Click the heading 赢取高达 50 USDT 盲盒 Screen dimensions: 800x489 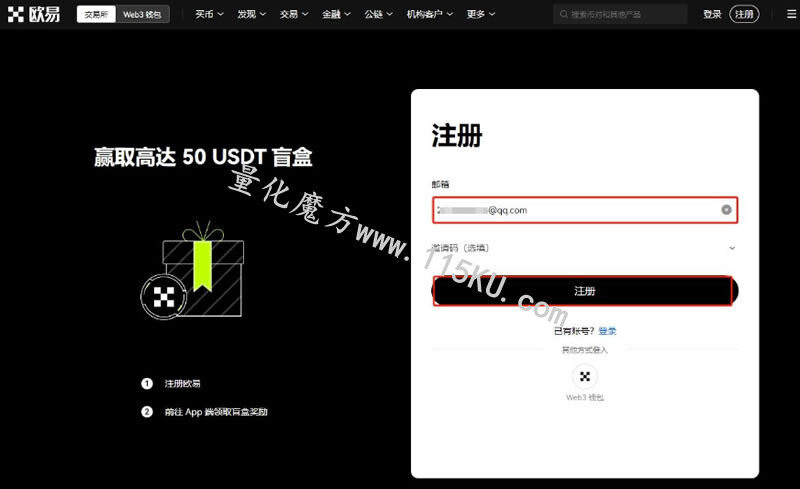pyautogui.click(x=203, y=157)
